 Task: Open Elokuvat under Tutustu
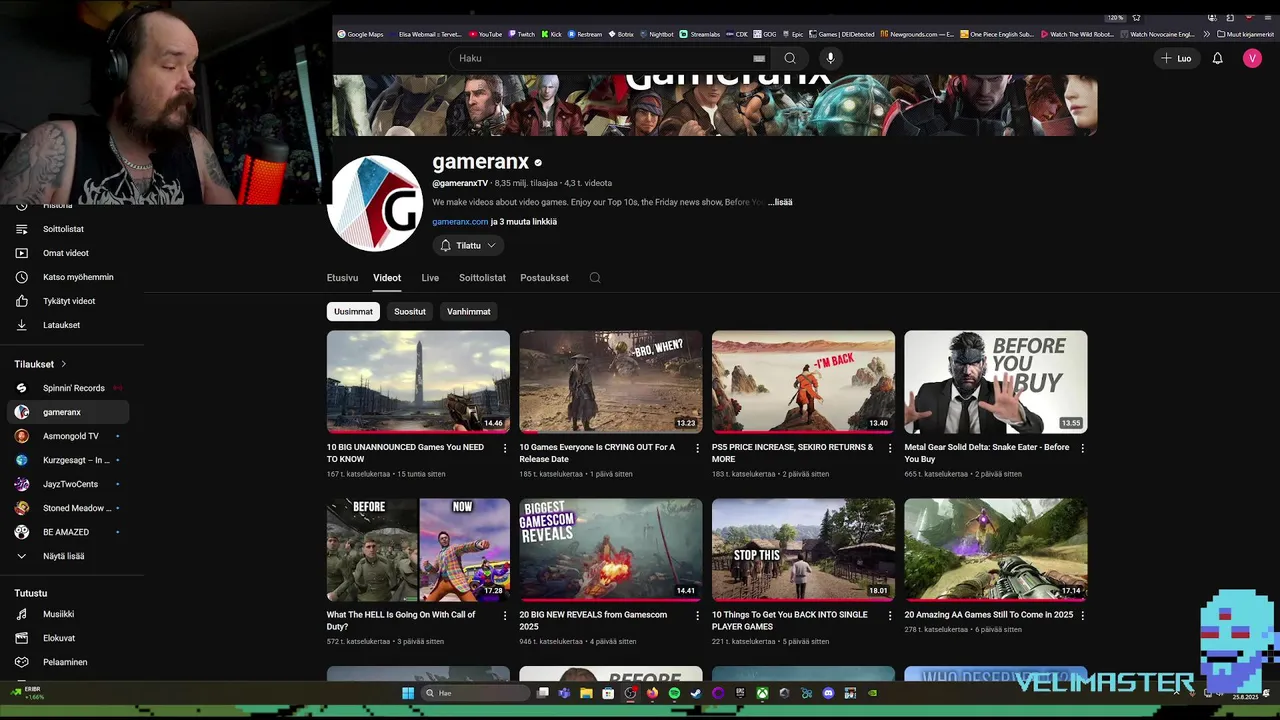click(x=68, y=638)
